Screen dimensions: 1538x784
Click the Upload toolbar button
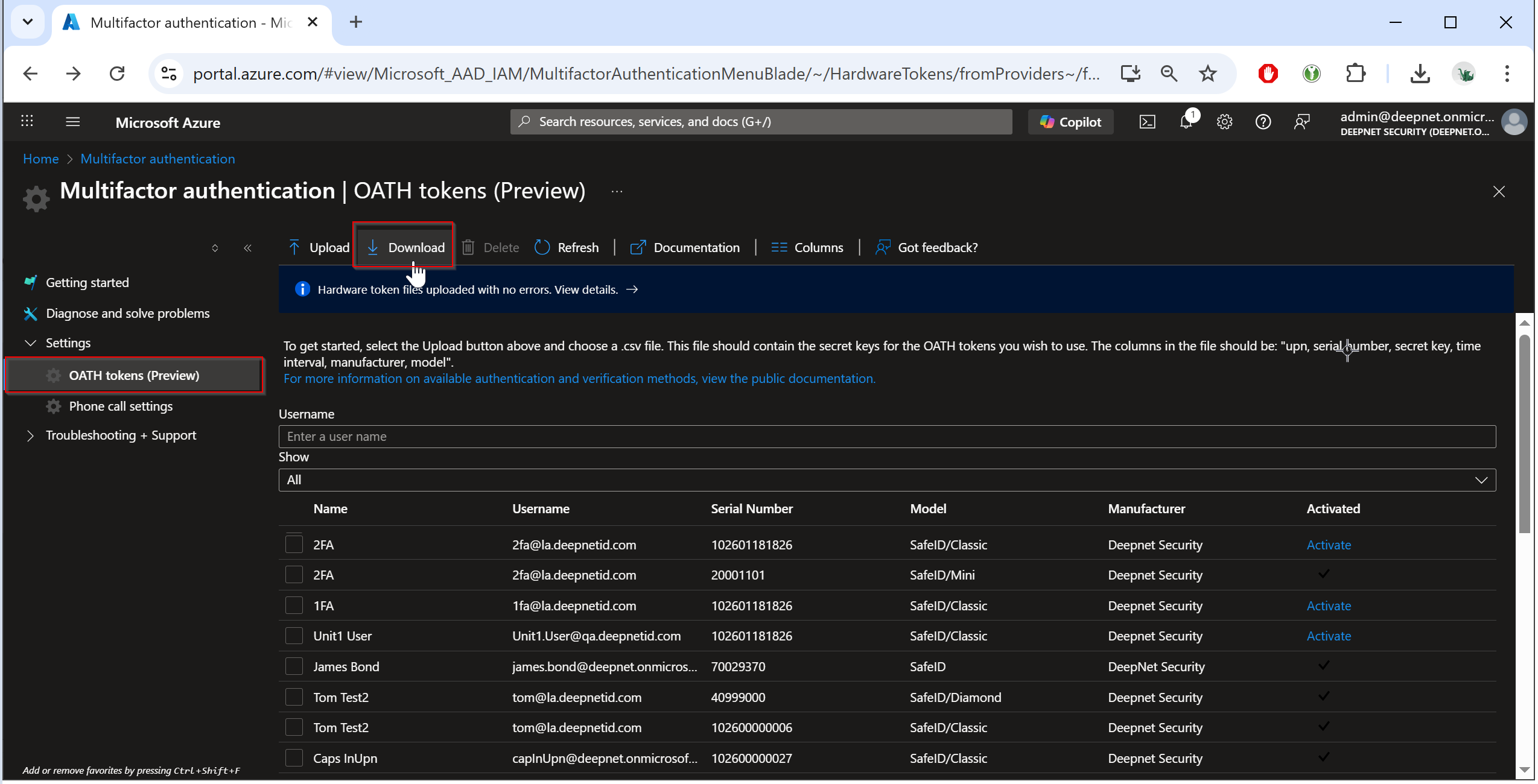(x=319, y=247)
